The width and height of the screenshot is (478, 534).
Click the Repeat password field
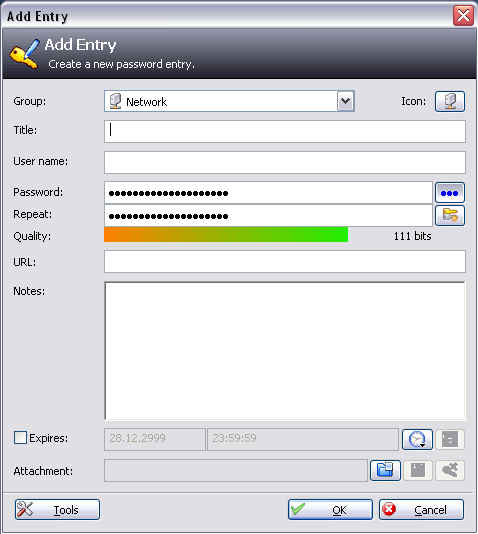[268, 215]
